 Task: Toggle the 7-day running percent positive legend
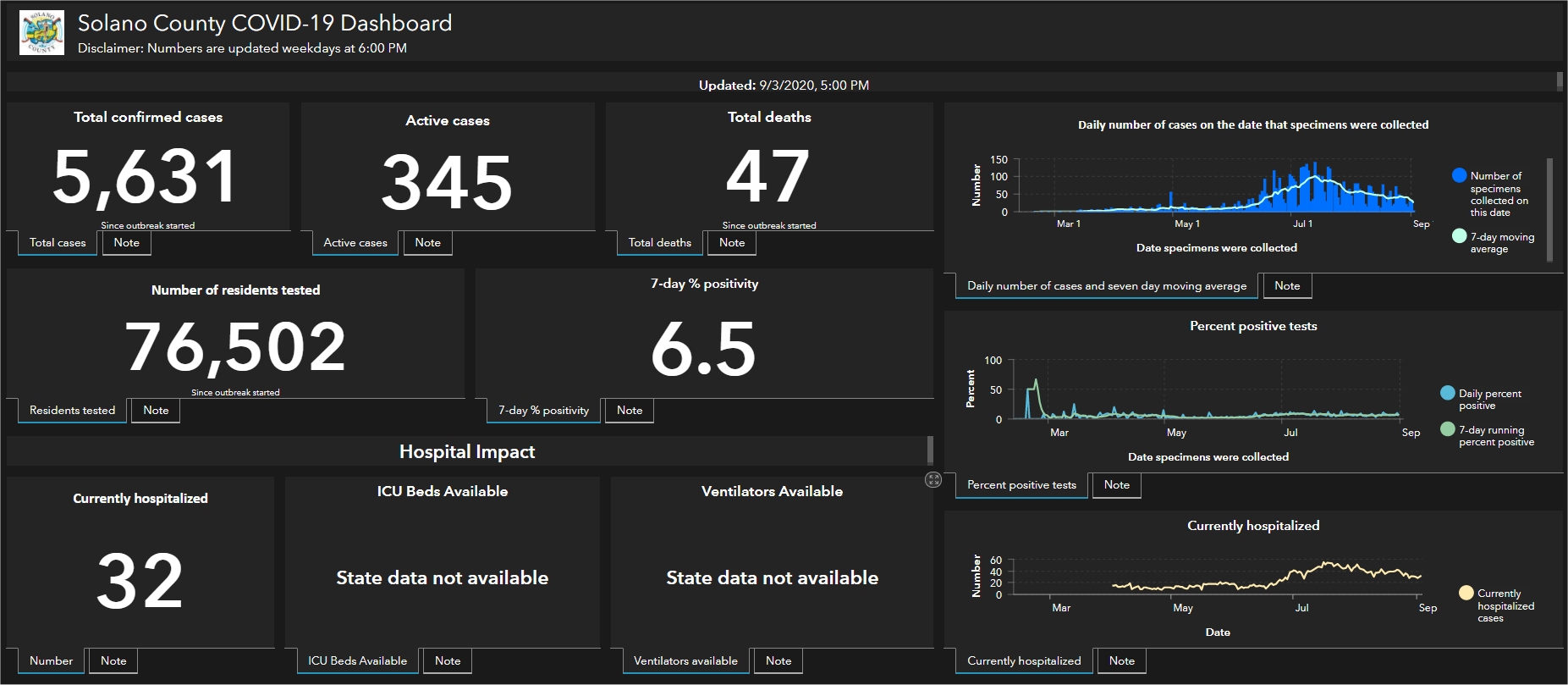tap(1448, 429)
